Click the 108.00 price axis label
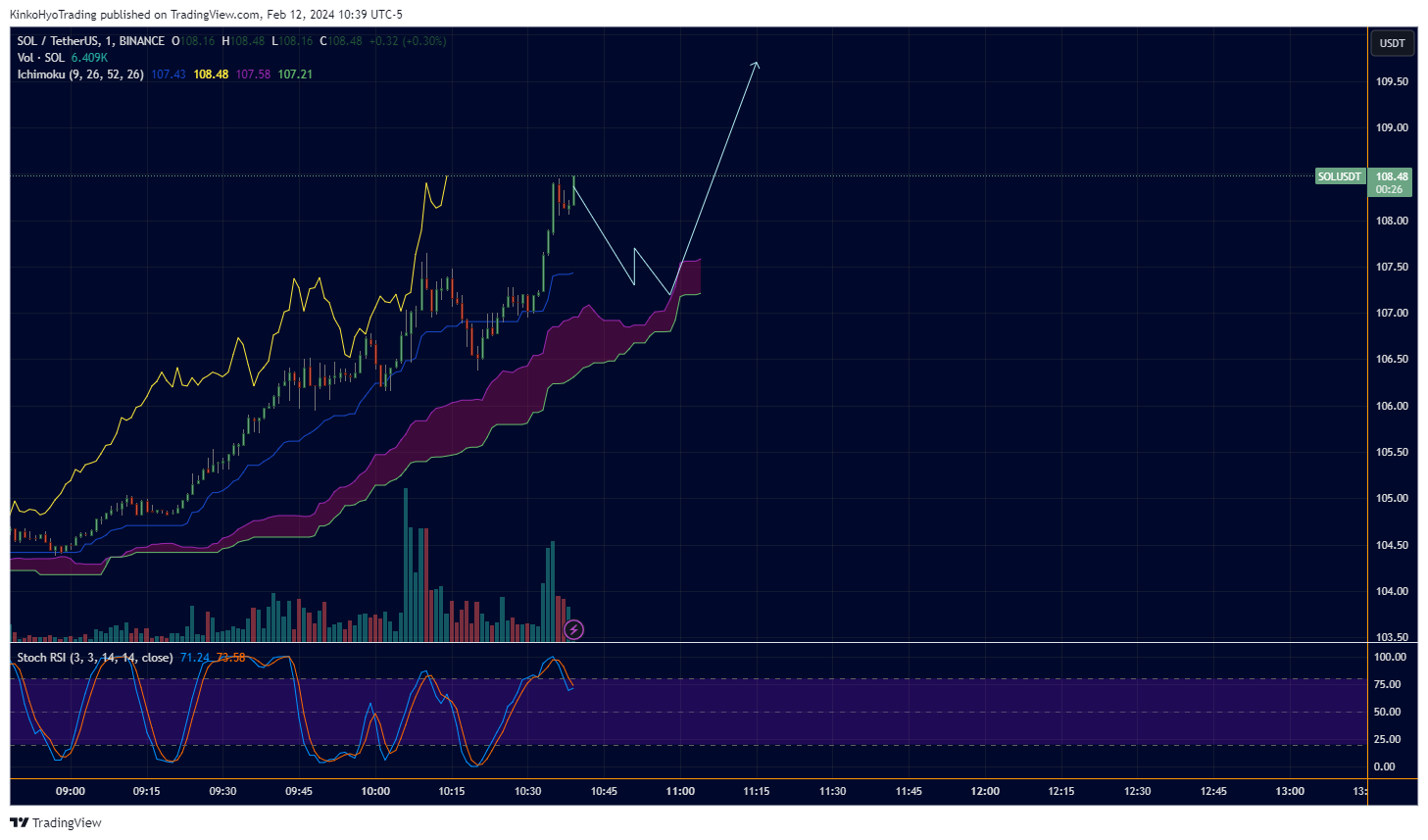Screen dimensions: 1428x840 coord(1392,221)
